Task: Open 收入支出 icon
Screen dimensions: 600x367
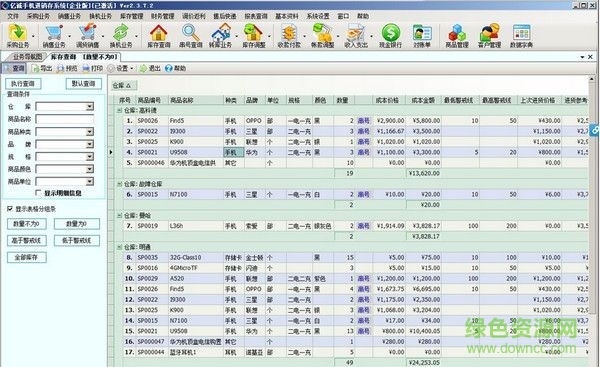Action: 356,36
